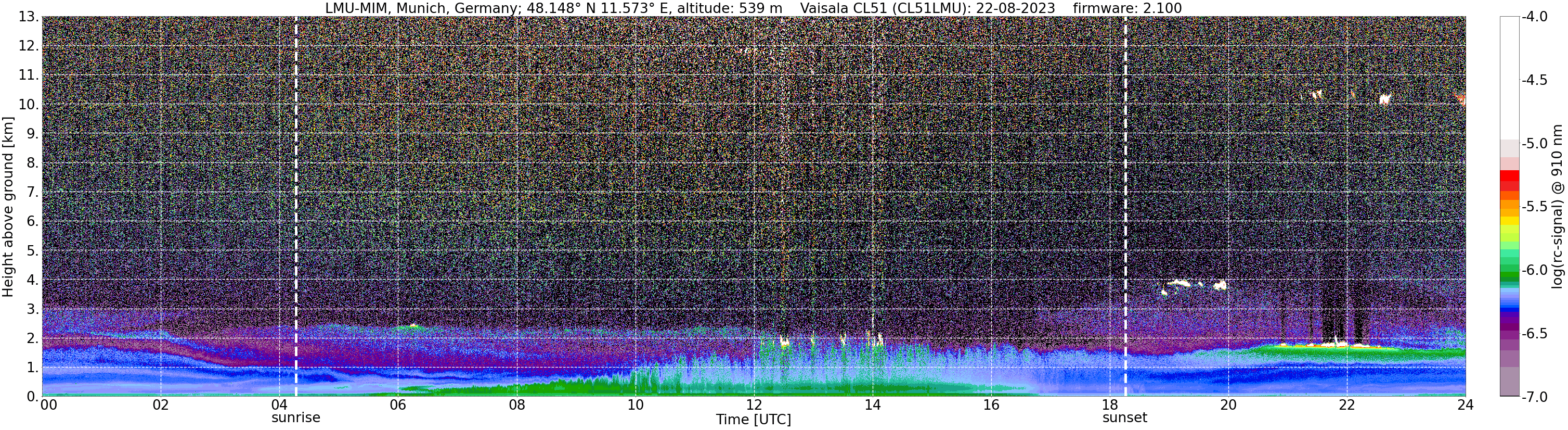Click the colorbar tick label '-7.0'
The width and height of the screenshot is (1568, 430).
[1535, 397]
